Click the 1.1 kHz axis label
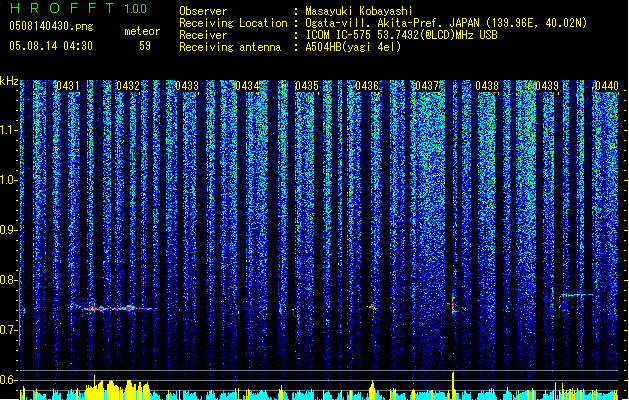This screenshot has width=629, height=400. click(8, 131)
